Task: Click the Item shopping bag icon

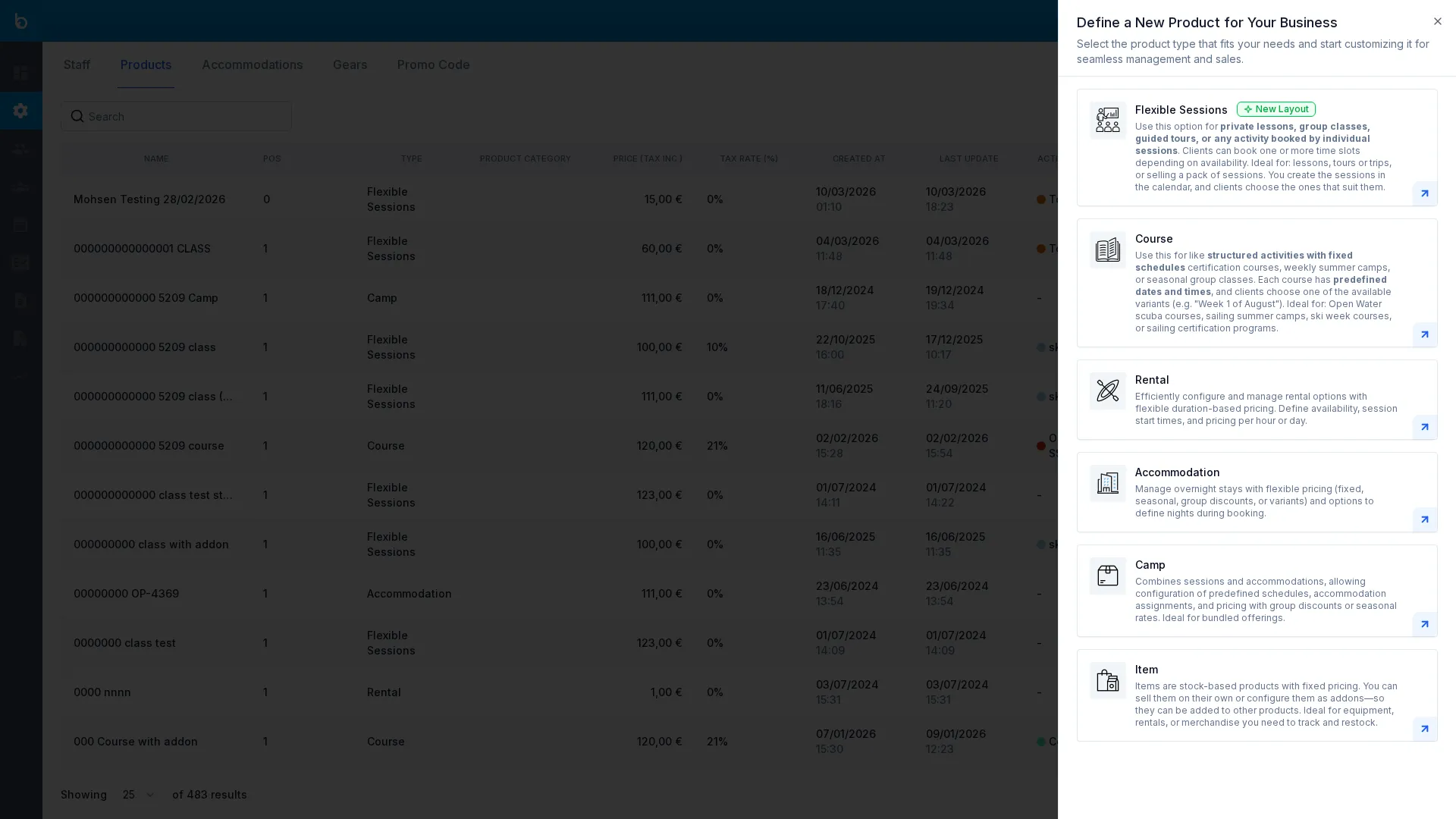Action: coord(1107,680)
